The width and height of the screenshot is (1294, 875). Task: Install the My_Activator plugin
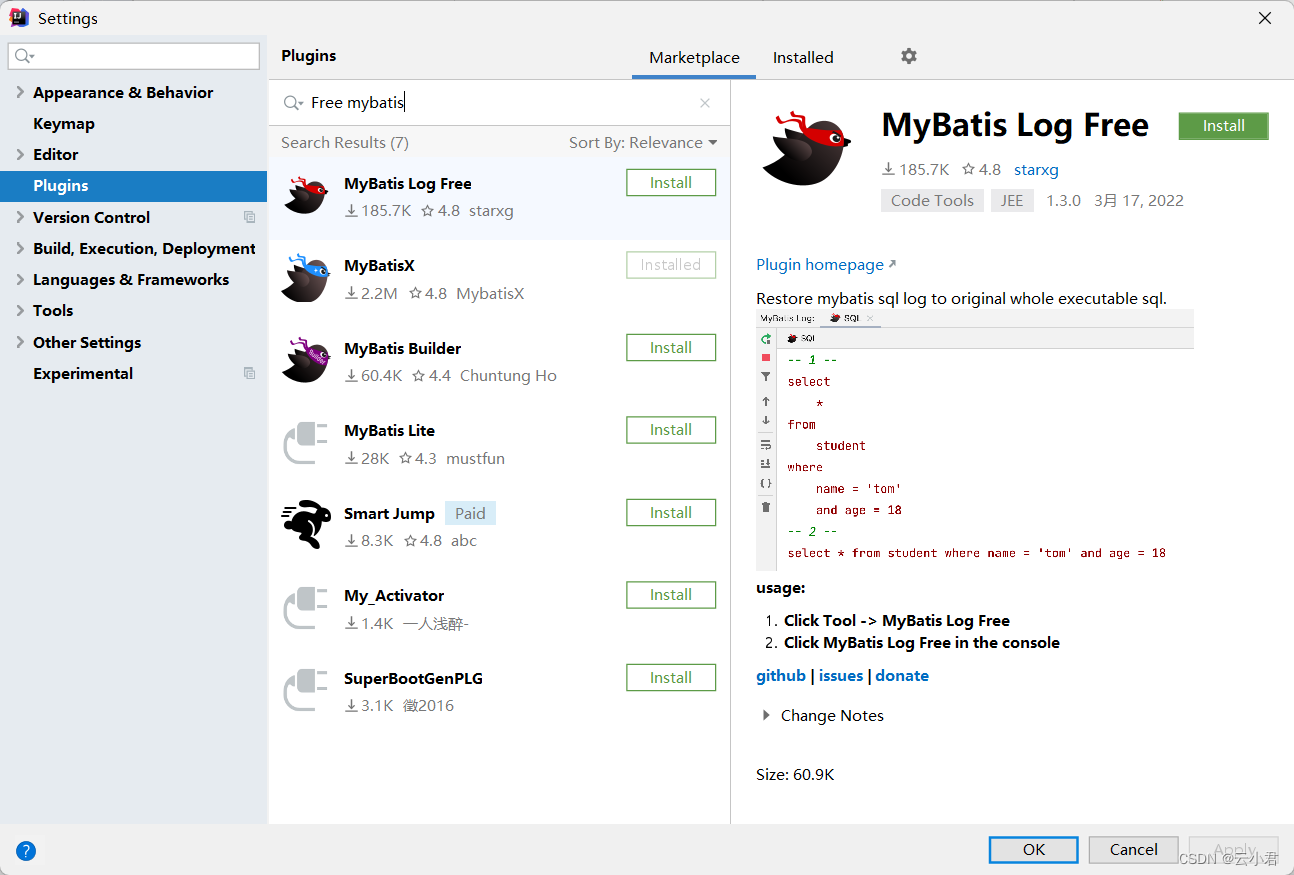point(671,595)
